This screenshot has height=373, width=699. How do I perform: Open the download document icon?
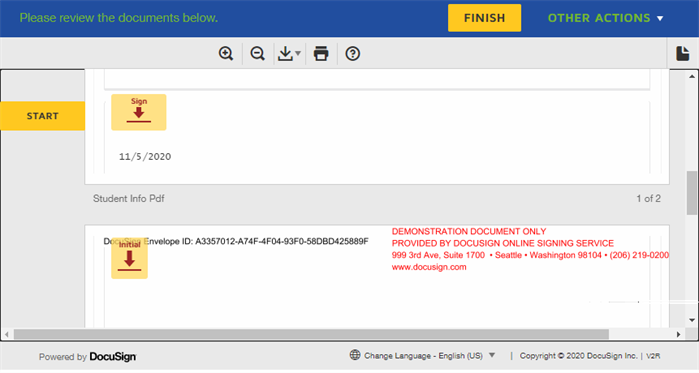(285, 53)
